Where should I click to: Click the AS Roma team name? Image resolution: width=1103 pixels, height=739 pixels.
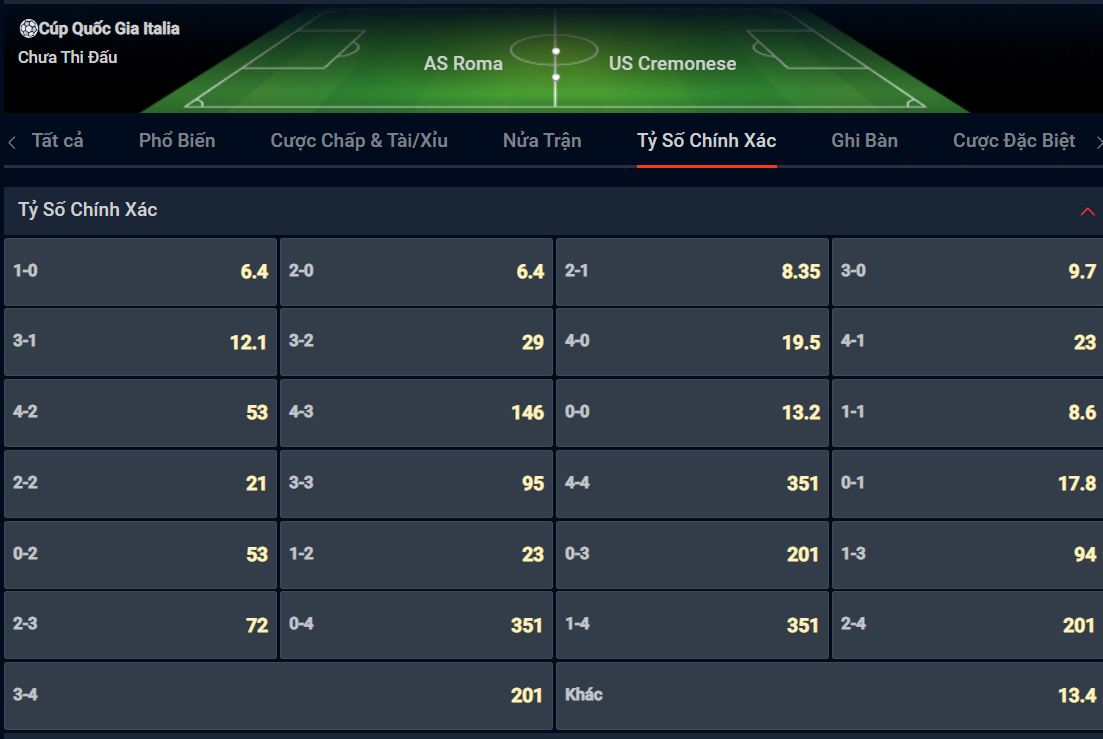tap(463, 63)
